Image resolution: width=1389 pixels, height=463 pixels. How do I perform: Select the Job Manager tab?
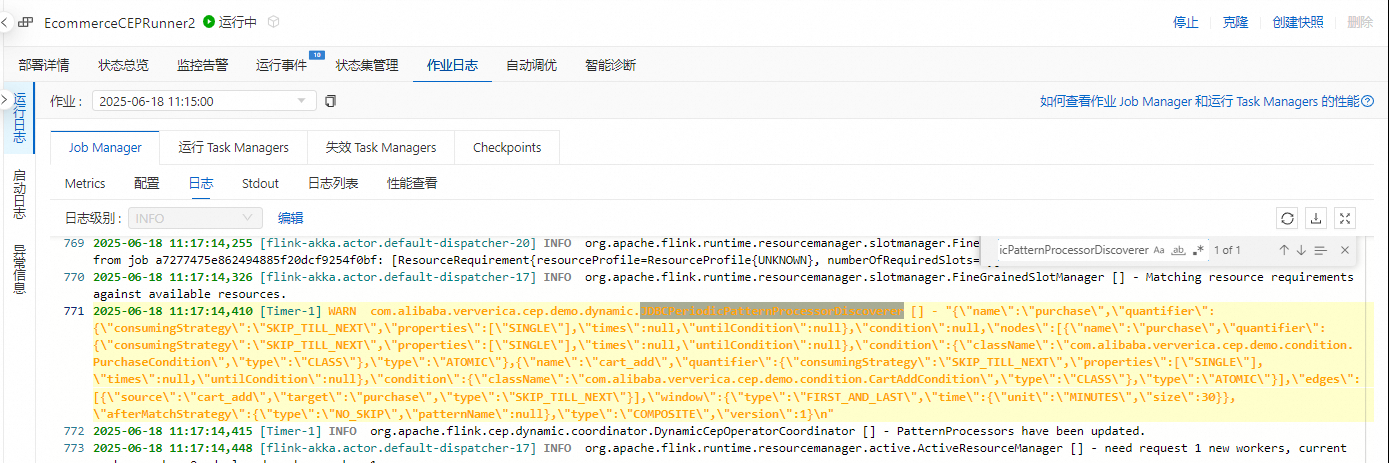[105, 147]
